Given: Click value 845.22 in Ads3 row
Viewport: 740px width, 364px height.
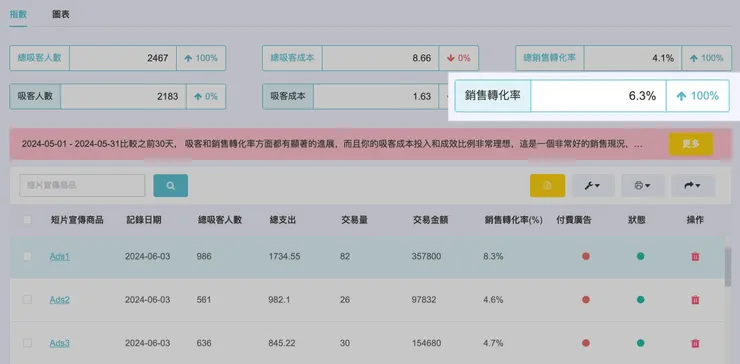Looking at the screenshot, I should (x=282, y=343).
